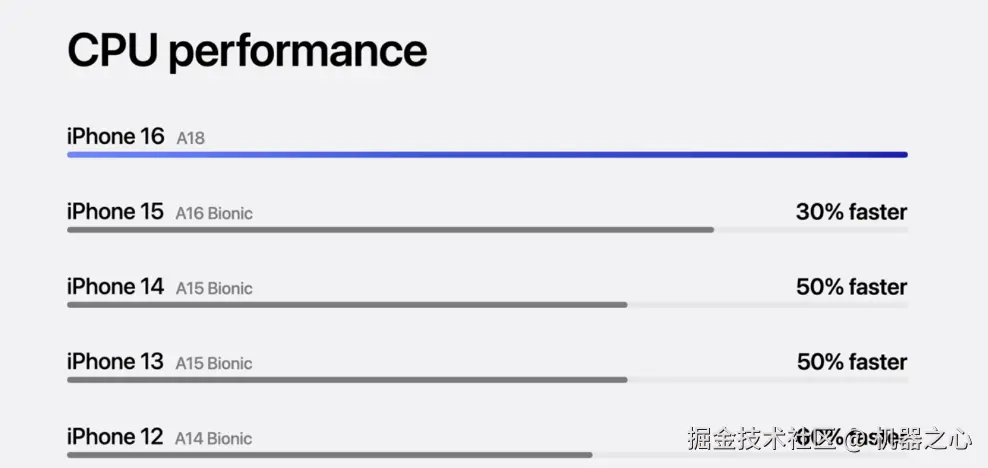Click the "30% faster" text
Image resolution: width=988 pixels, height=468 pixels.
tap(851, 212)
